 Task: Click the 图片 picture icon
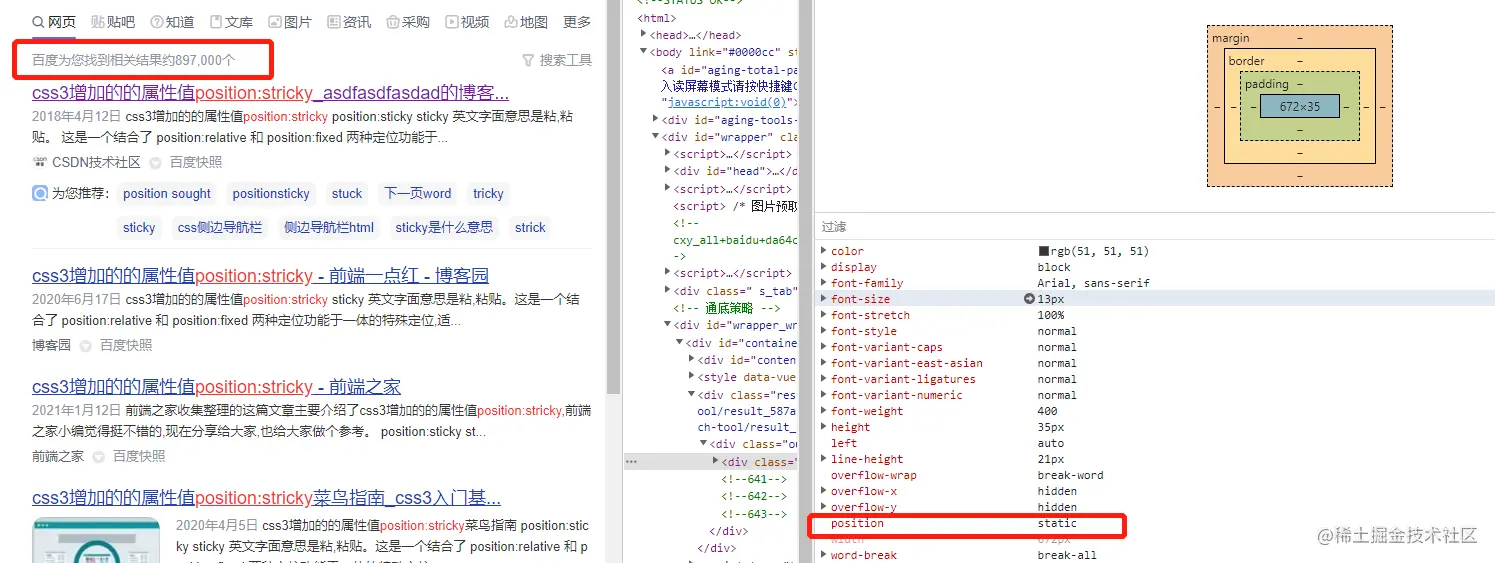275,22
